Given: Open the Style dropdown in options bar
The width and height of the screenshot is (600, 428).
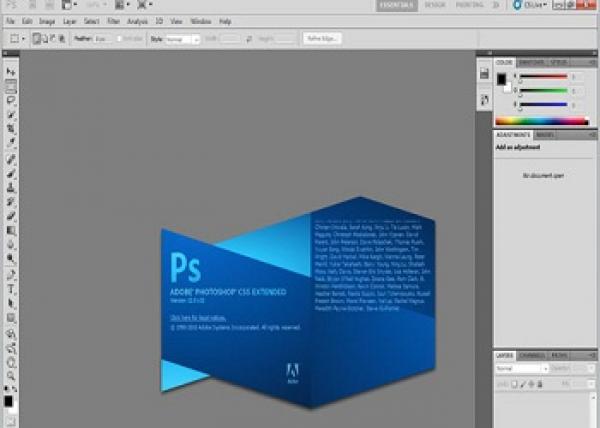Looking at the screenshot, I should click(183, 39).
